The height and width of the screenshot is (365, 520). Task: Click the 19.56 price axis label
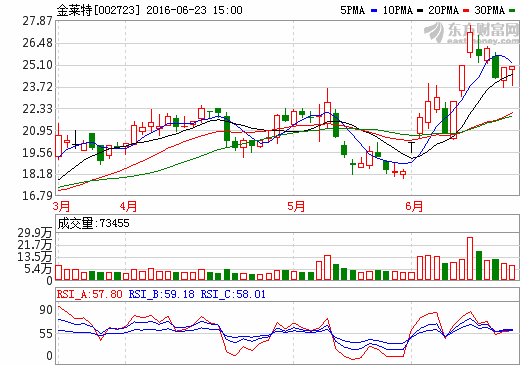pos(37,153)
